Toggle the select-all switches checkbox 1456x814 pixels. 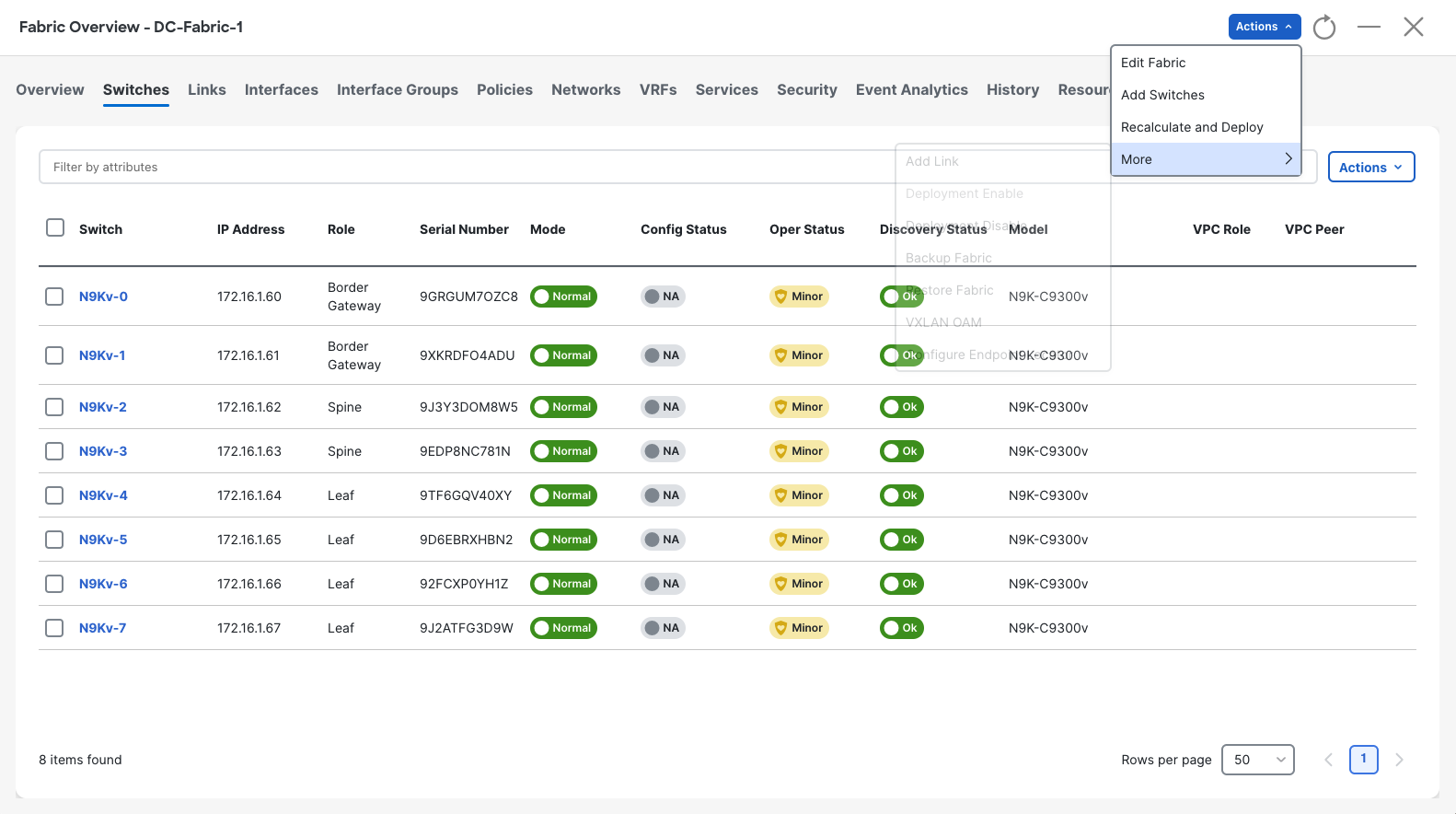click(x=55, y=227)
